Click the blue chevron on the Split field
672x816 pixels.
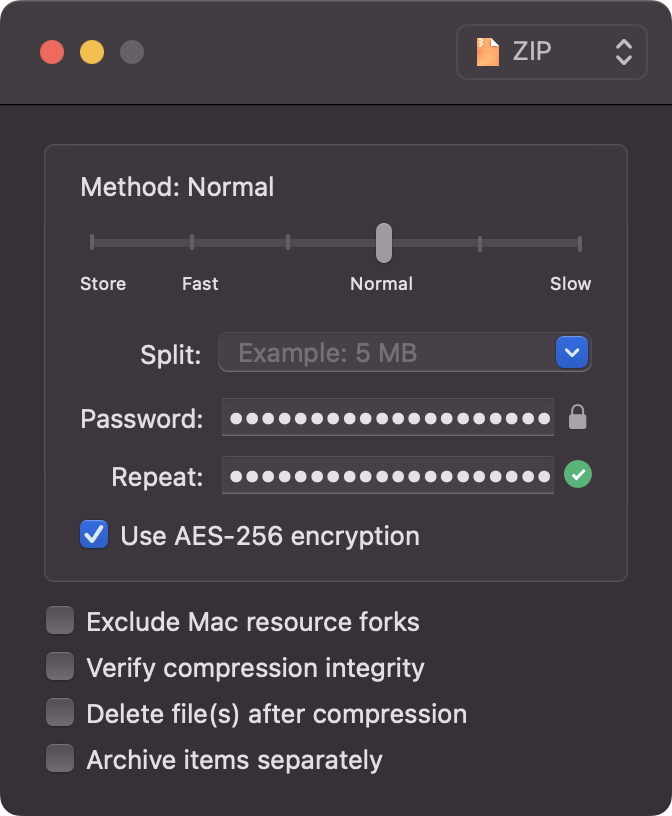571,352
